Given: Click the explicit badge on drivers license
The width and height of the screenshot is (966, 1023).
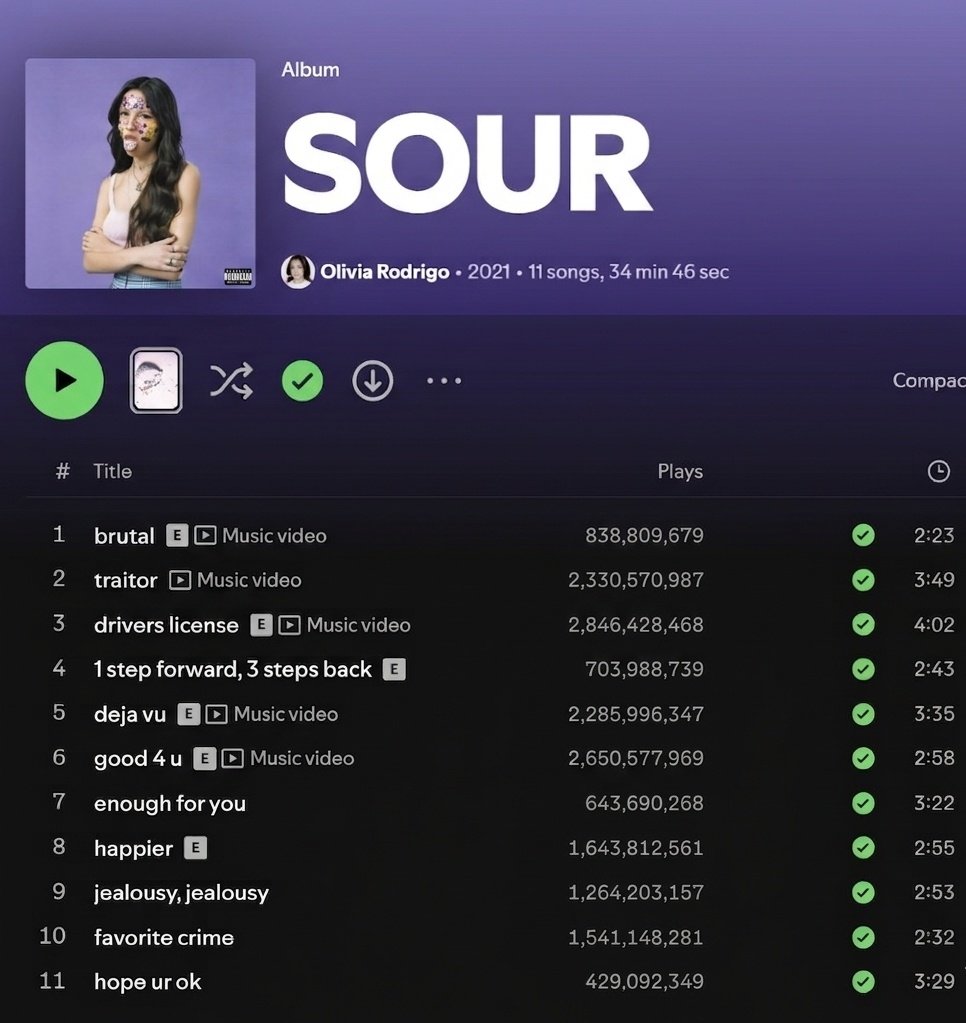Looking at the screenshot, I should [x=262, y=625].
